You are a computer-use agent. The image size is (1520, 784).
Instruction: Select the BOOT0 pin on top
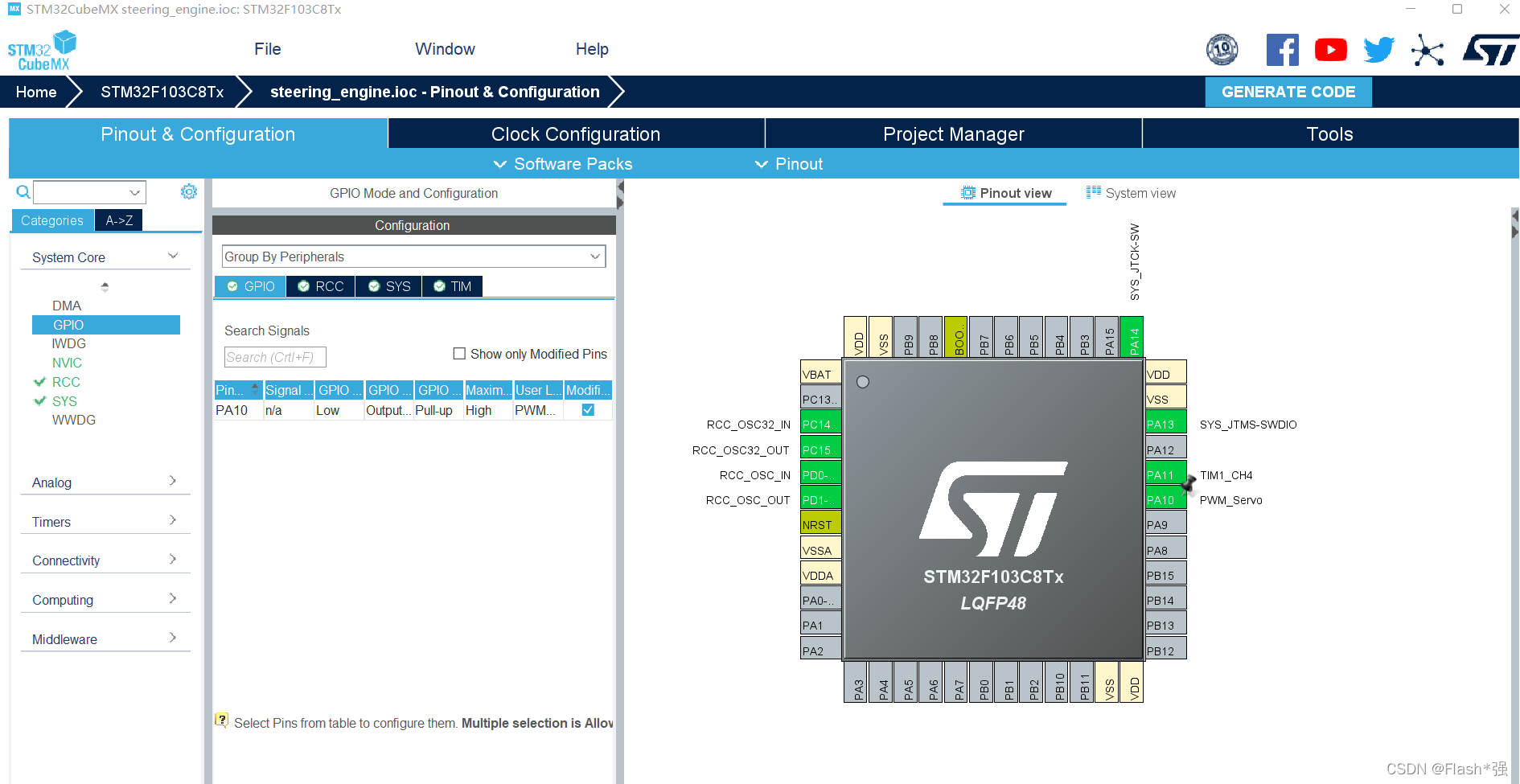click(x=956, y=337)
